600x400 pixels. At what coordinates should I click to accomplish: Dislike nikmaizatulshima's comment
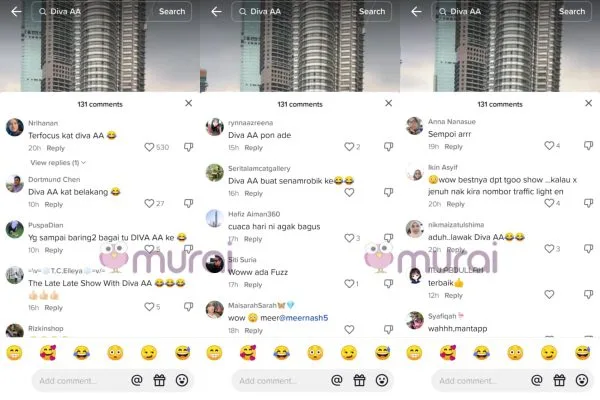(589, 249)
